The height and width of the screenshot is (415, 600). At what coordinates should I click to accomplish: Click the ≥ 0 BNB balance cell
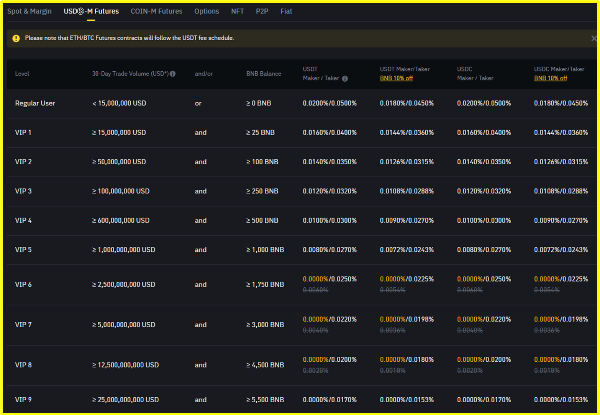coord(259,103)
